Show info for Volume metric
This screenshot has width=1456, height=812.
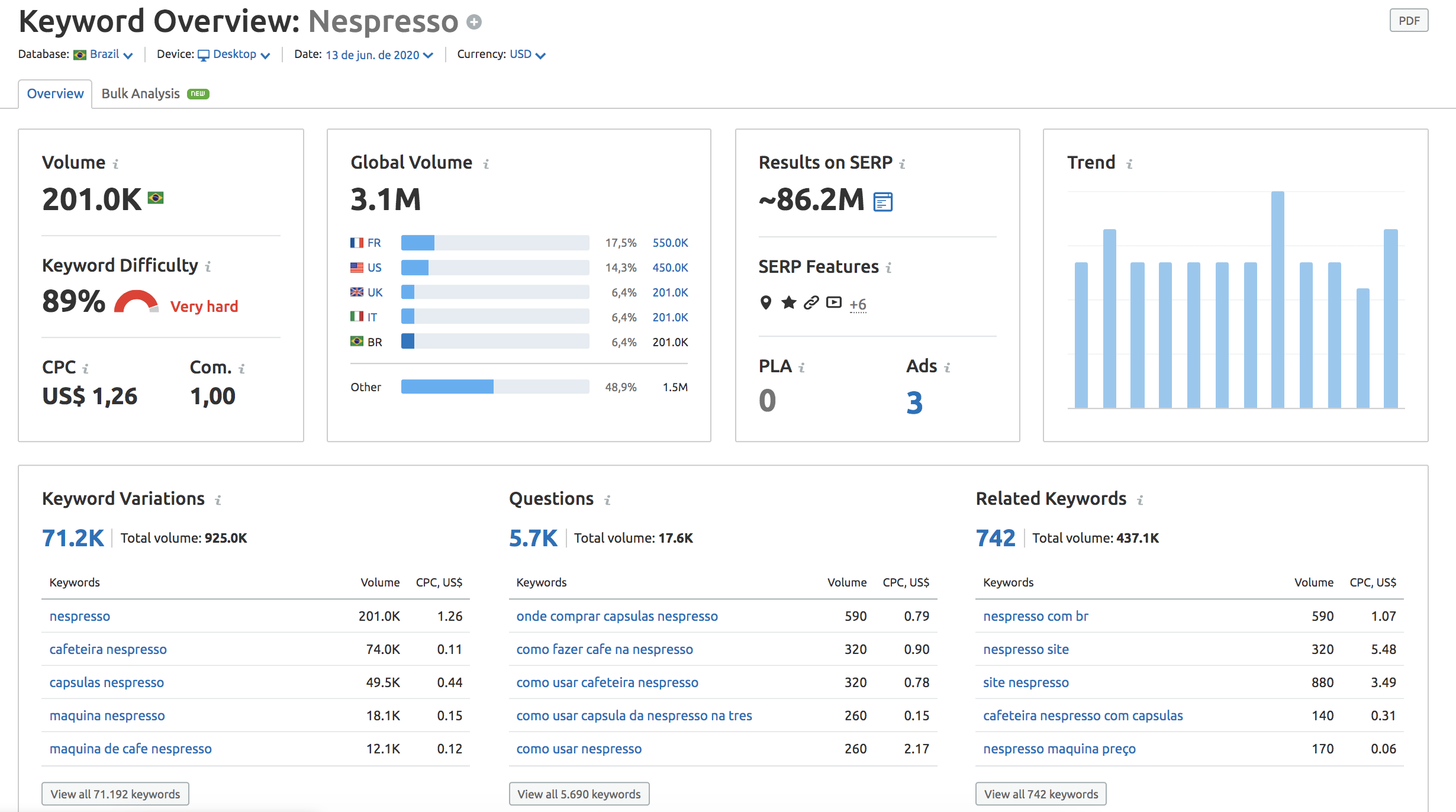[115, 164]
